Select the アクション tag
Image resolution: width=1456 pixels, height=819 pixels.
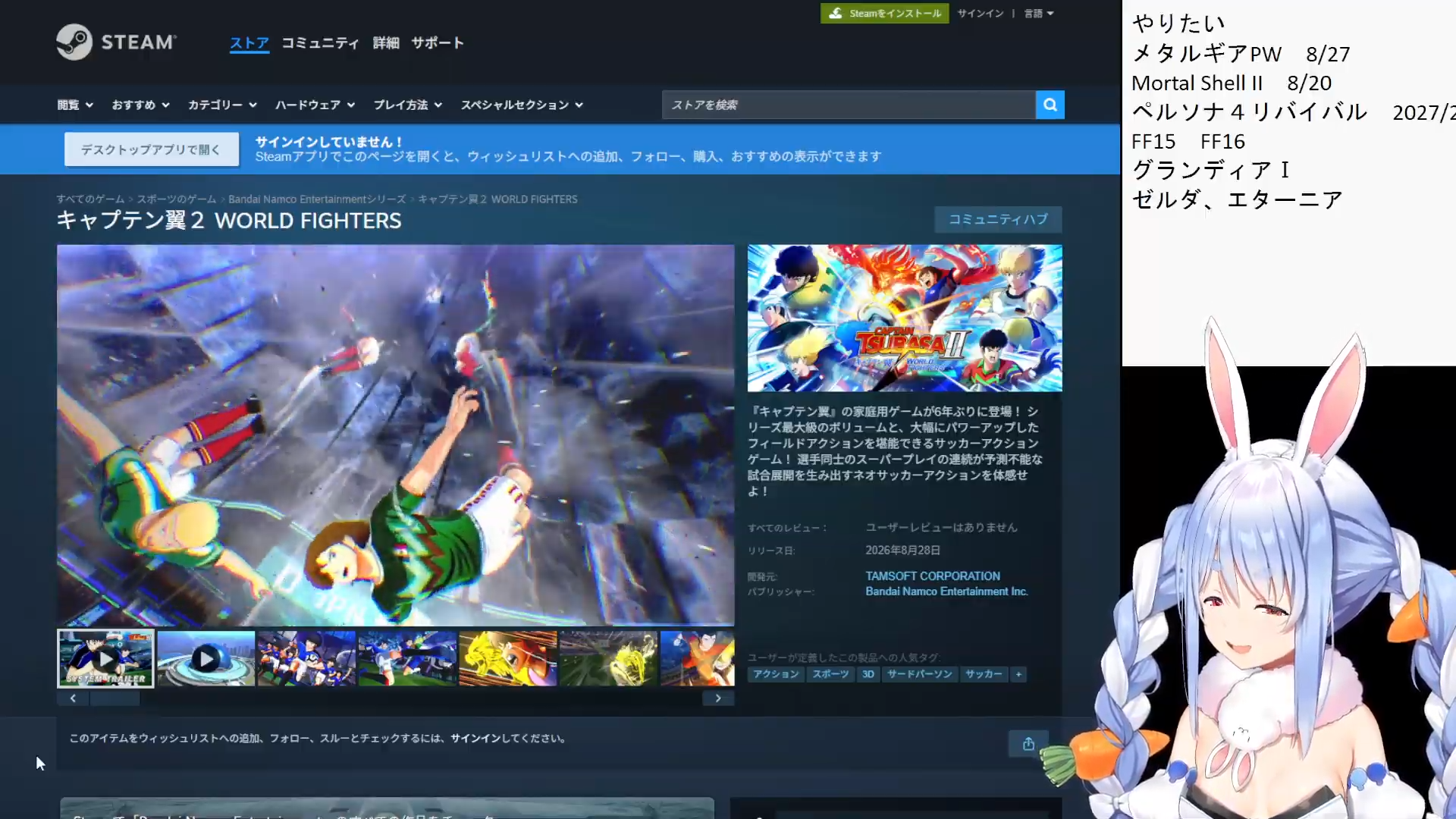776,674
